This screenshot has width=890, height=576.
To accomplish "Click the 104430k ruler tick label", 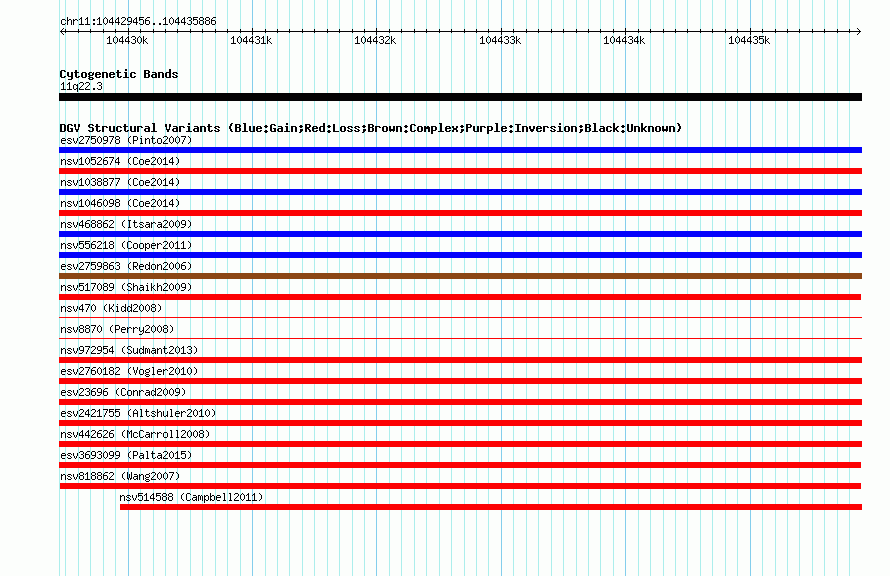I will tap(127, 40).
